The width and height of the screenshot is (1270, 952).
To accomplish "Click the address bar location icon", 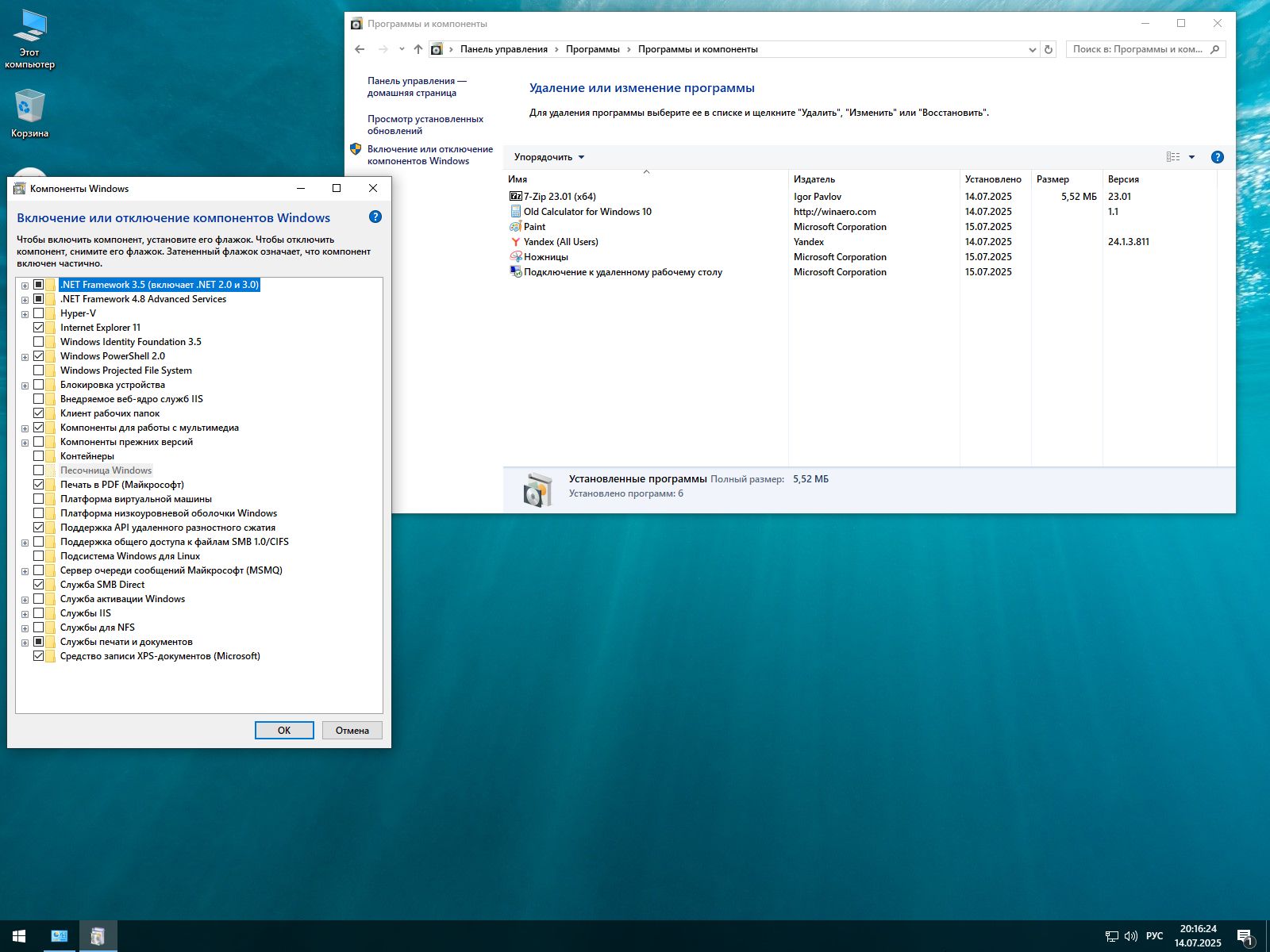I will click(x=437, y=49).
